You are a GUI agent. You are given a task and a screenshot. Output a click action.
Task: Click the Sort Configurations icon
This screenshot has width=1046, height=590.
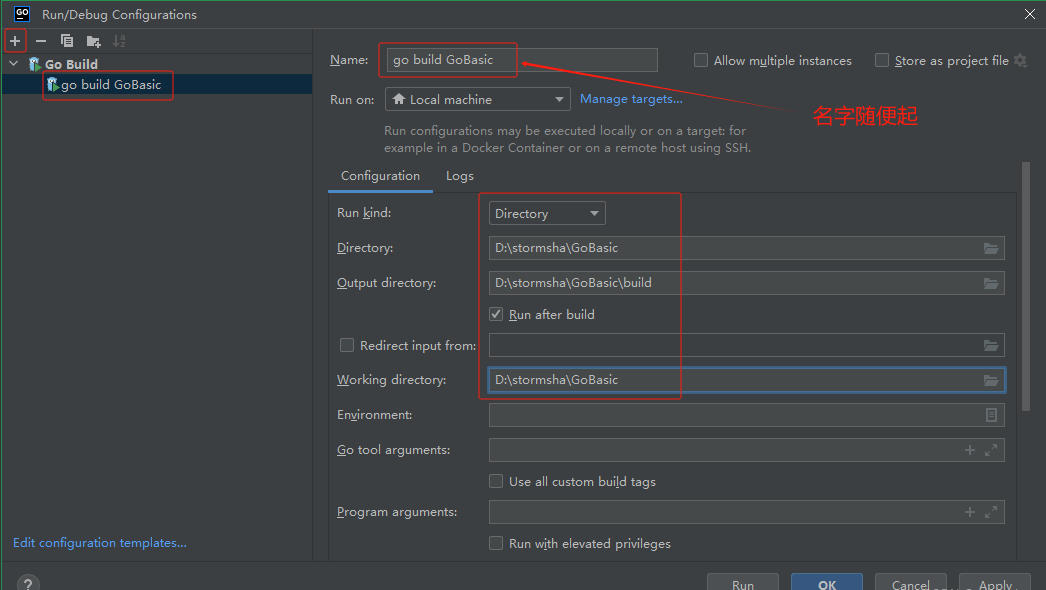tap(119, 41)
